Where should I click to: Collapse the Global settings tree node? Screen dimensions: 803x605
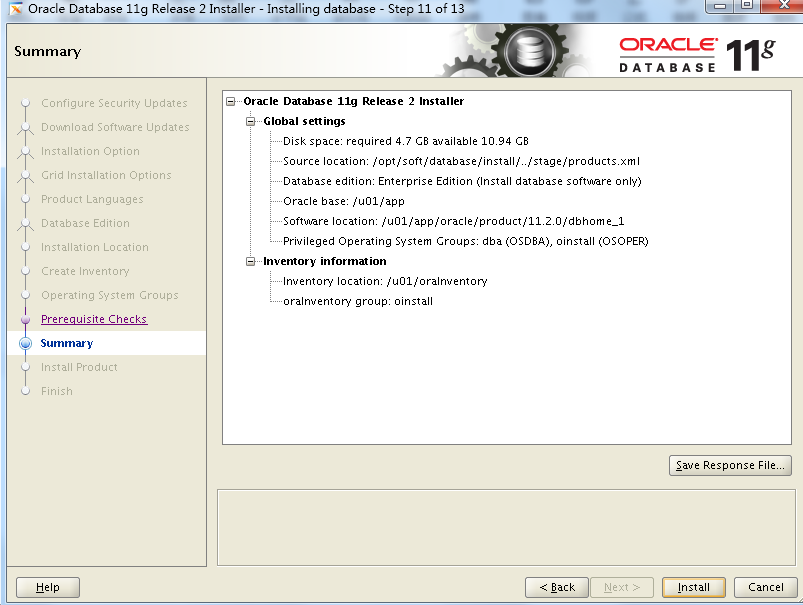pyautogui.click(x=250, y=121)
